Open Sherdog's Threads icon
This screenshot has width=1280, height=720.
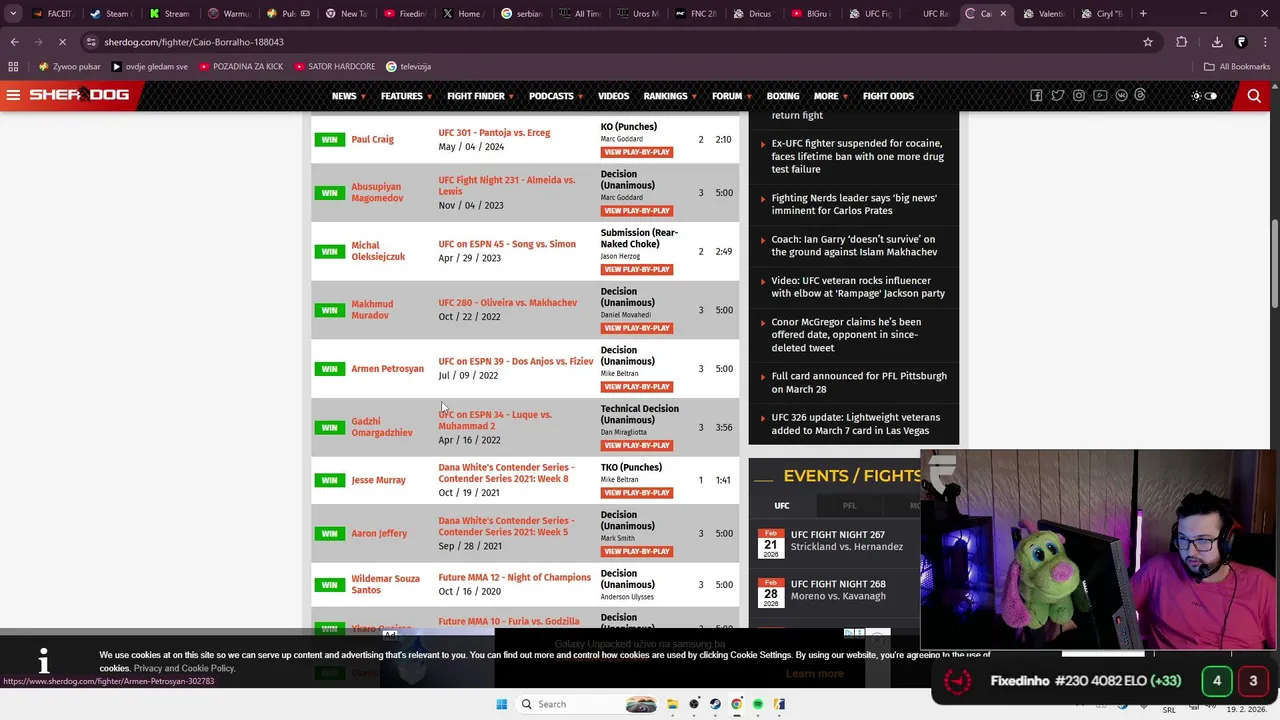1140,96
